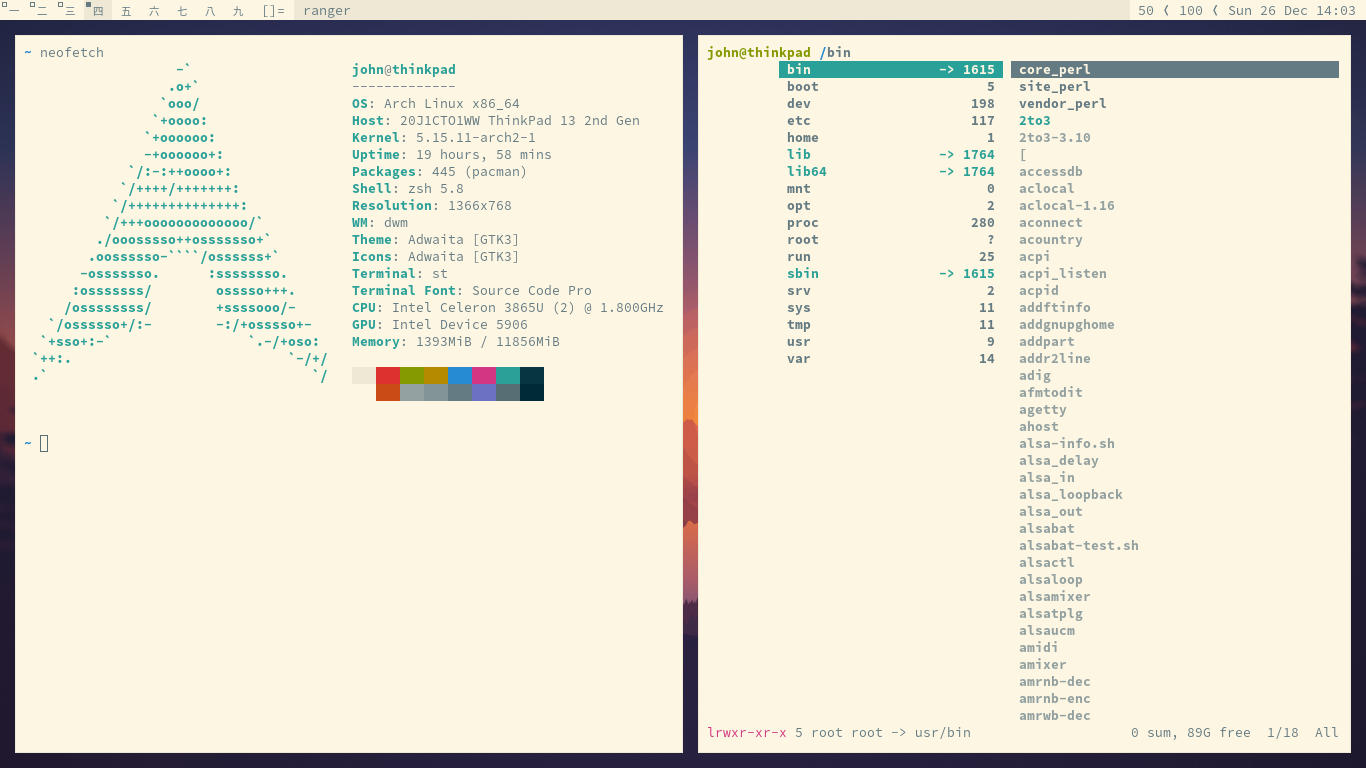Screen dimensions: 1366x768
Task: Click the CPU line in neofetch output
Action: click(508, 307)
